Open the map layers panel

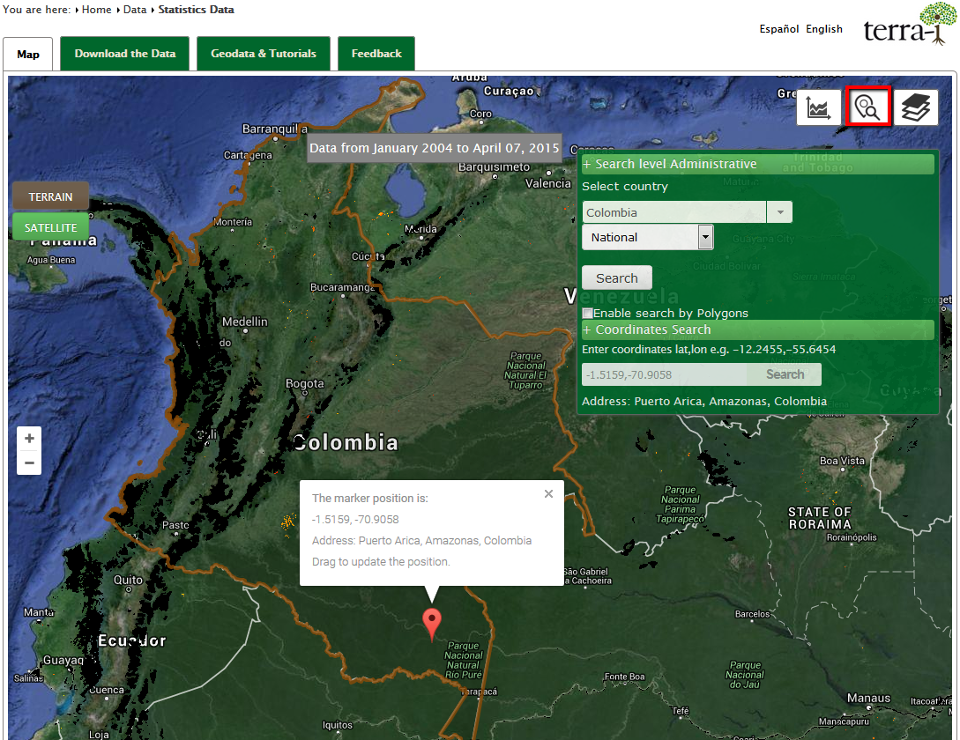pos(916,108)
